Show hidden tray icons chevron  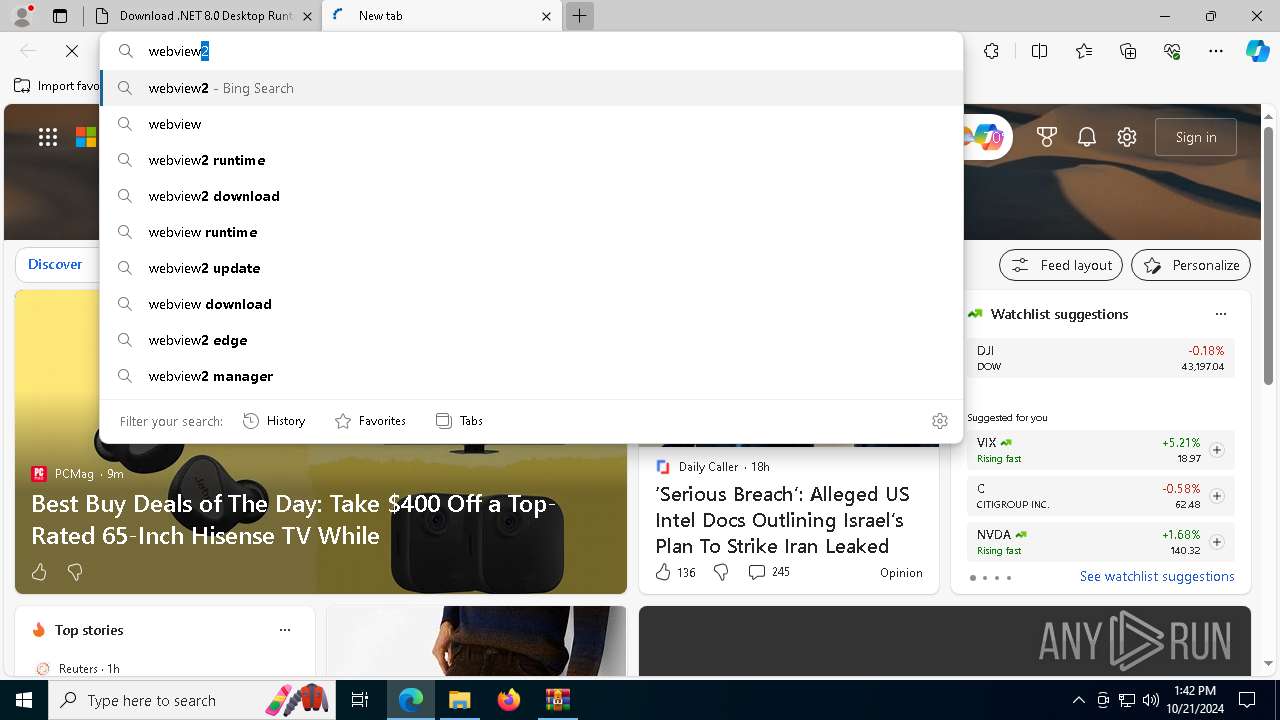coord(1078,700)
